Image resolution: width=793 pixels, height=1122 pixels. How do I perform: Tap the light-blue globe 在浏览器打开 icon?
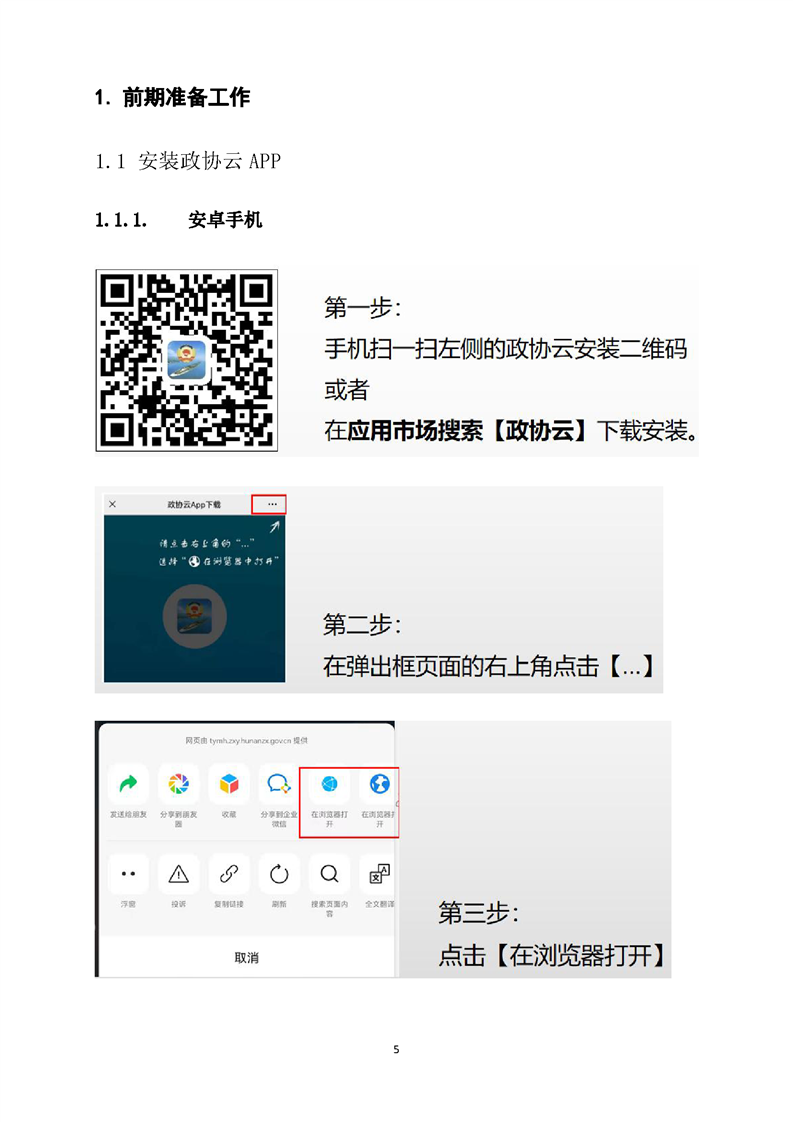coord(329,784)
